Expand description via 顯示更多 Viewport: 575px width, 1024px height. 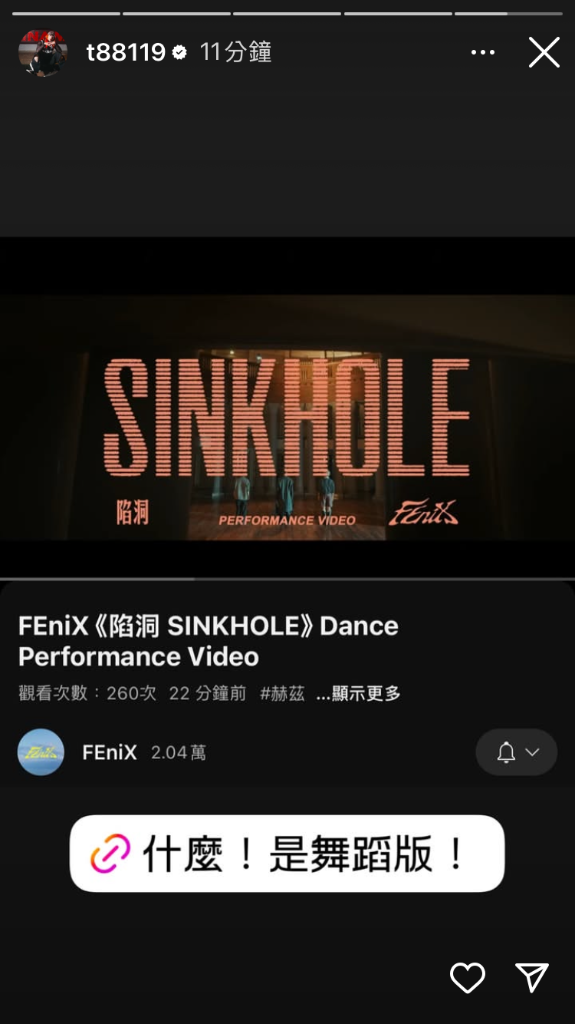coord(358,694)
